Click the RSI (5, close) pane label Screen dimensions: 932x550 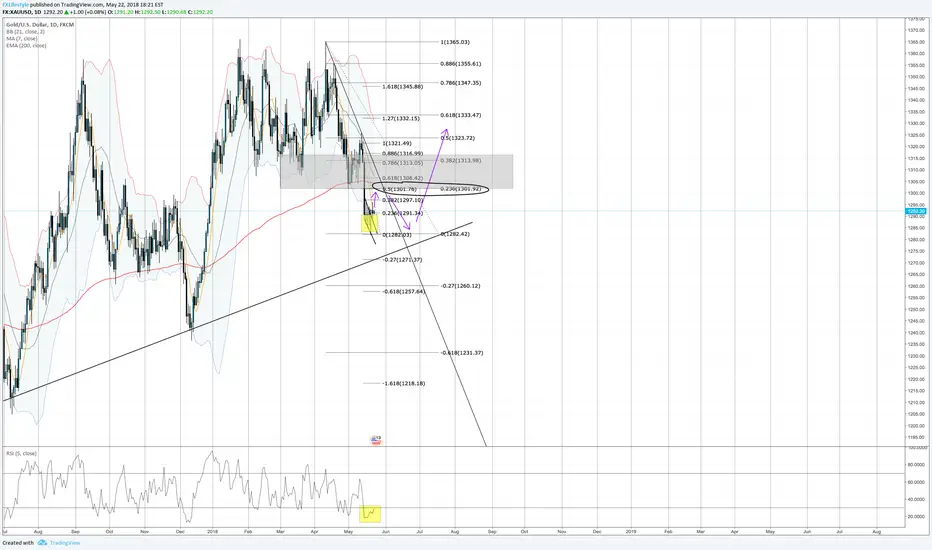21,453
